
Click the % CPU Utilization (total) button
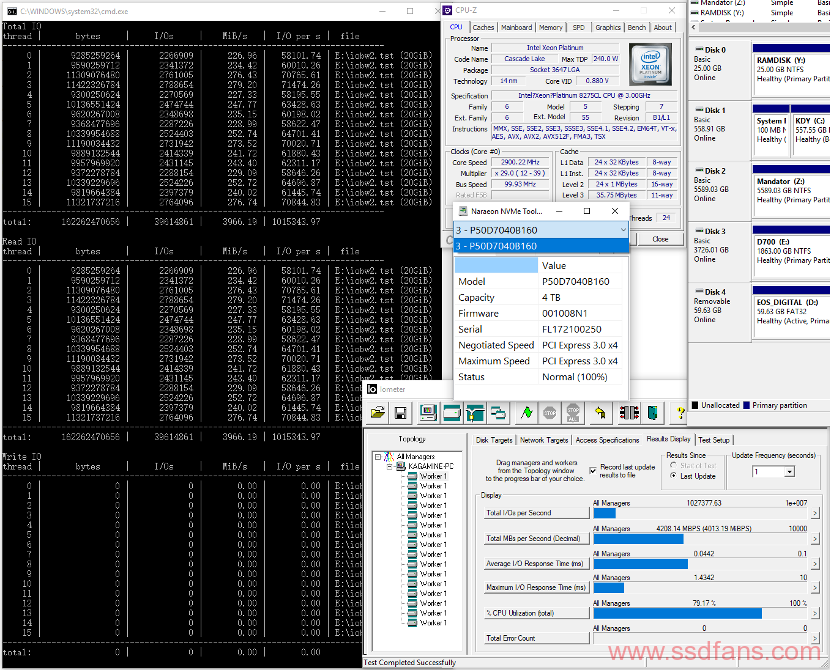pyautogui.click(x=537, y=613)
